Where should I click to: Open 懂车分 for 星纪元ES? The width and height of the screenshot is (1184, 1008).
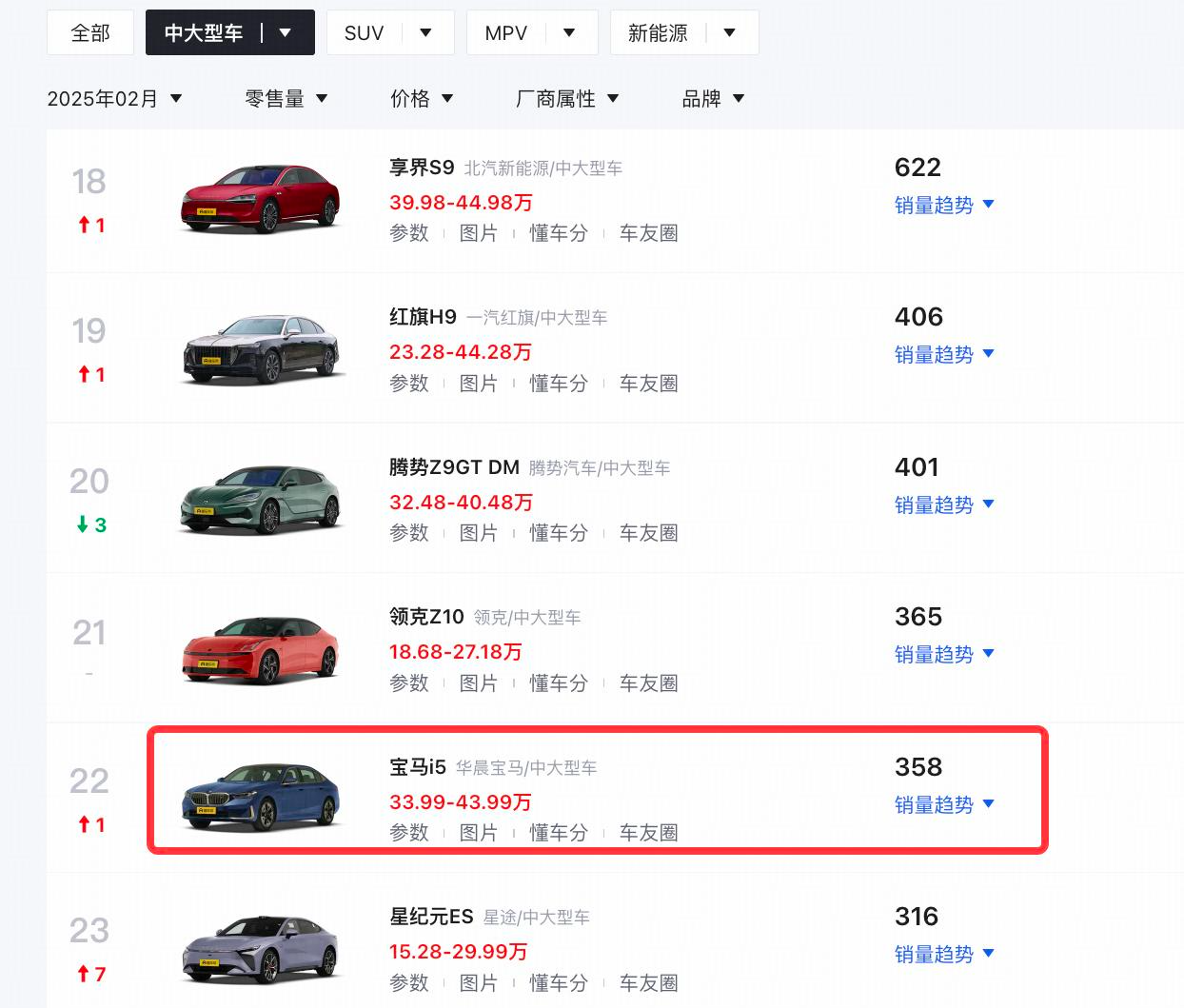[x=559, y=983]
